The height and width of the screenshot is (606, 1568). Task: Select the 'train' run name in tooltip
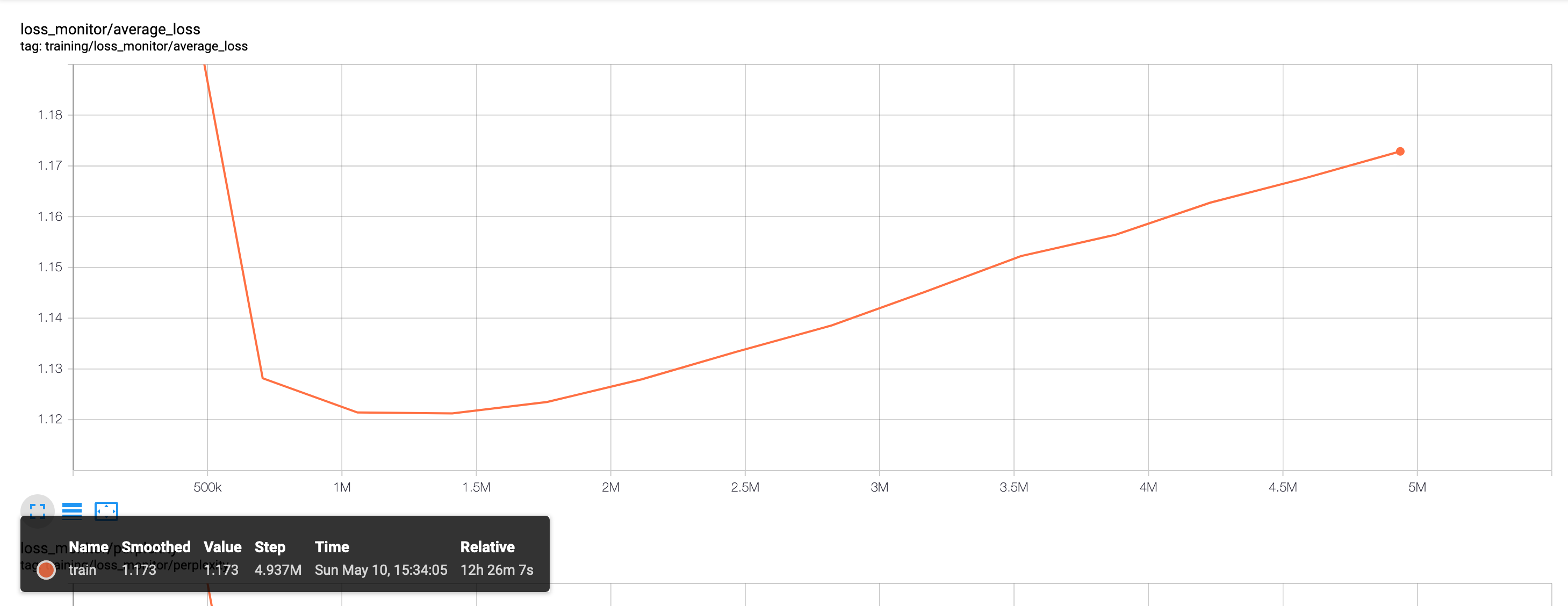point(82,570)
